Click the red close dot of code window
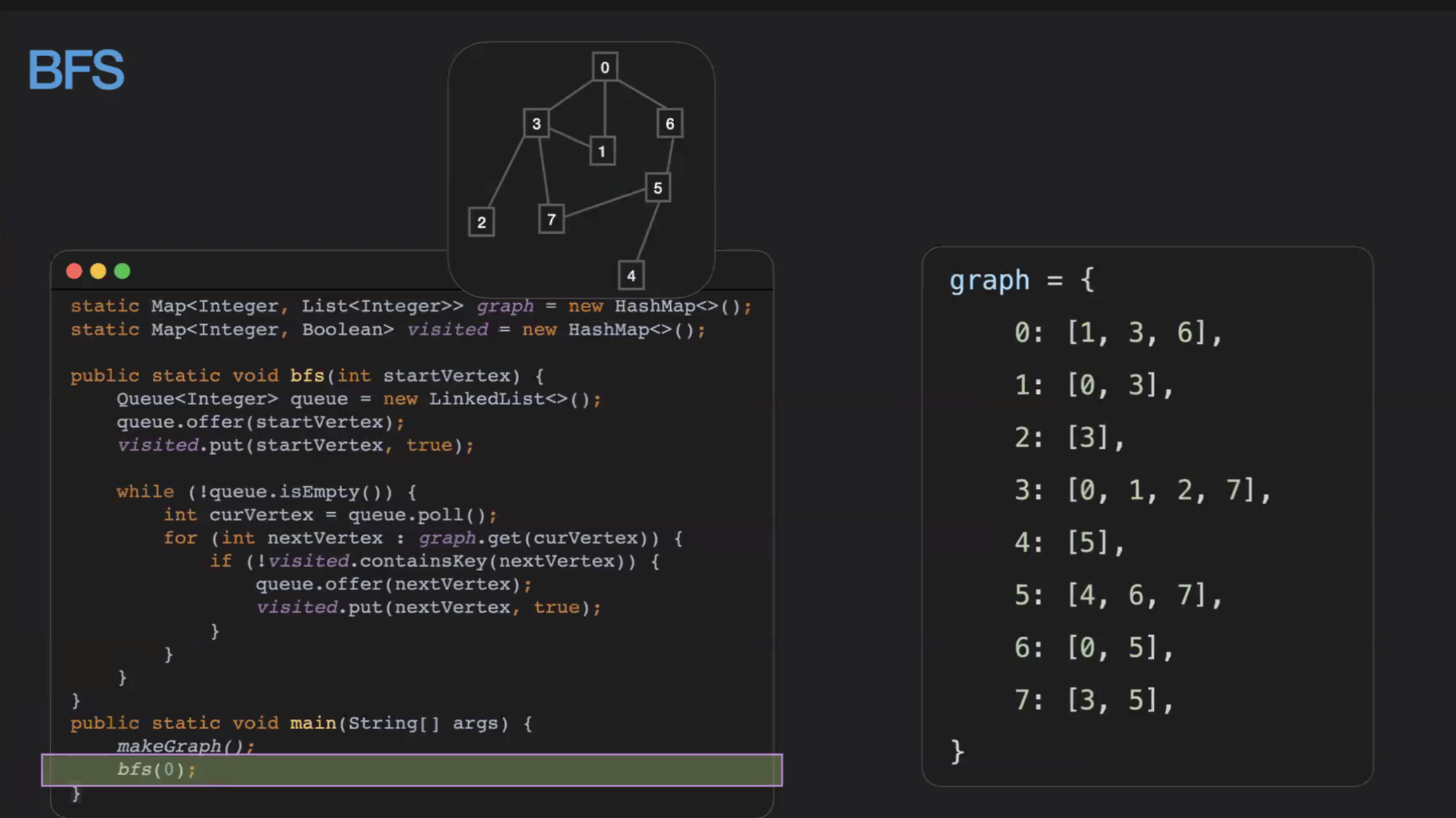1456x818 pixels. 74,271
